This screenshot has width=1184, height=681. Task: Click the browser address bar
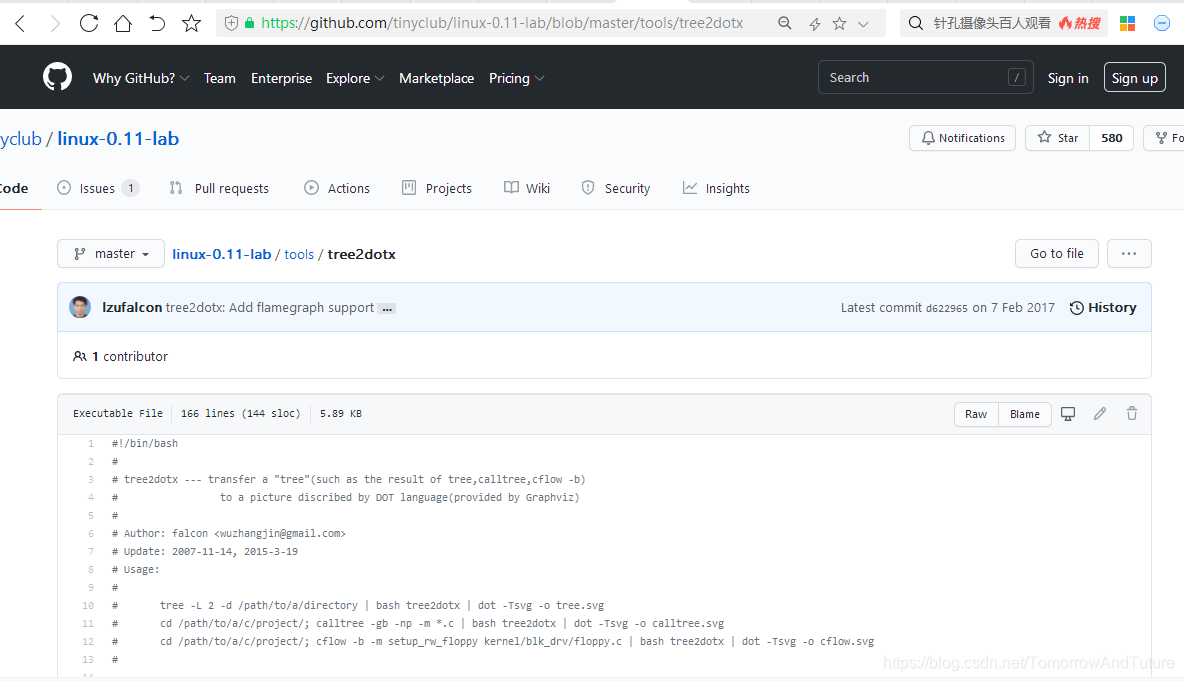tap(500, 22)
